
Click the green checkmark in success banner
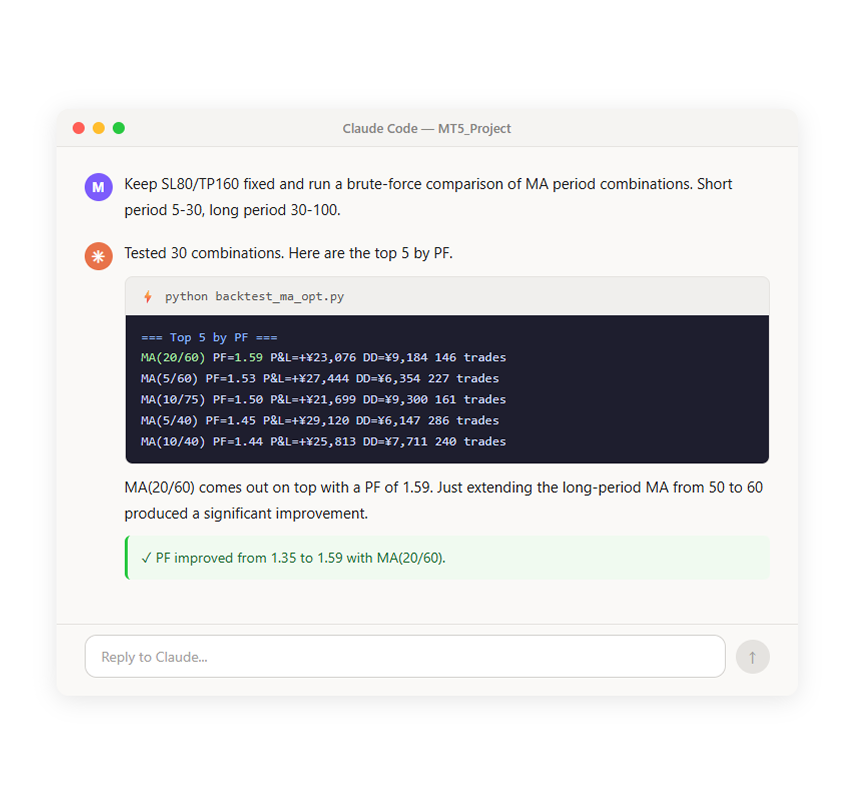point(146,558)
